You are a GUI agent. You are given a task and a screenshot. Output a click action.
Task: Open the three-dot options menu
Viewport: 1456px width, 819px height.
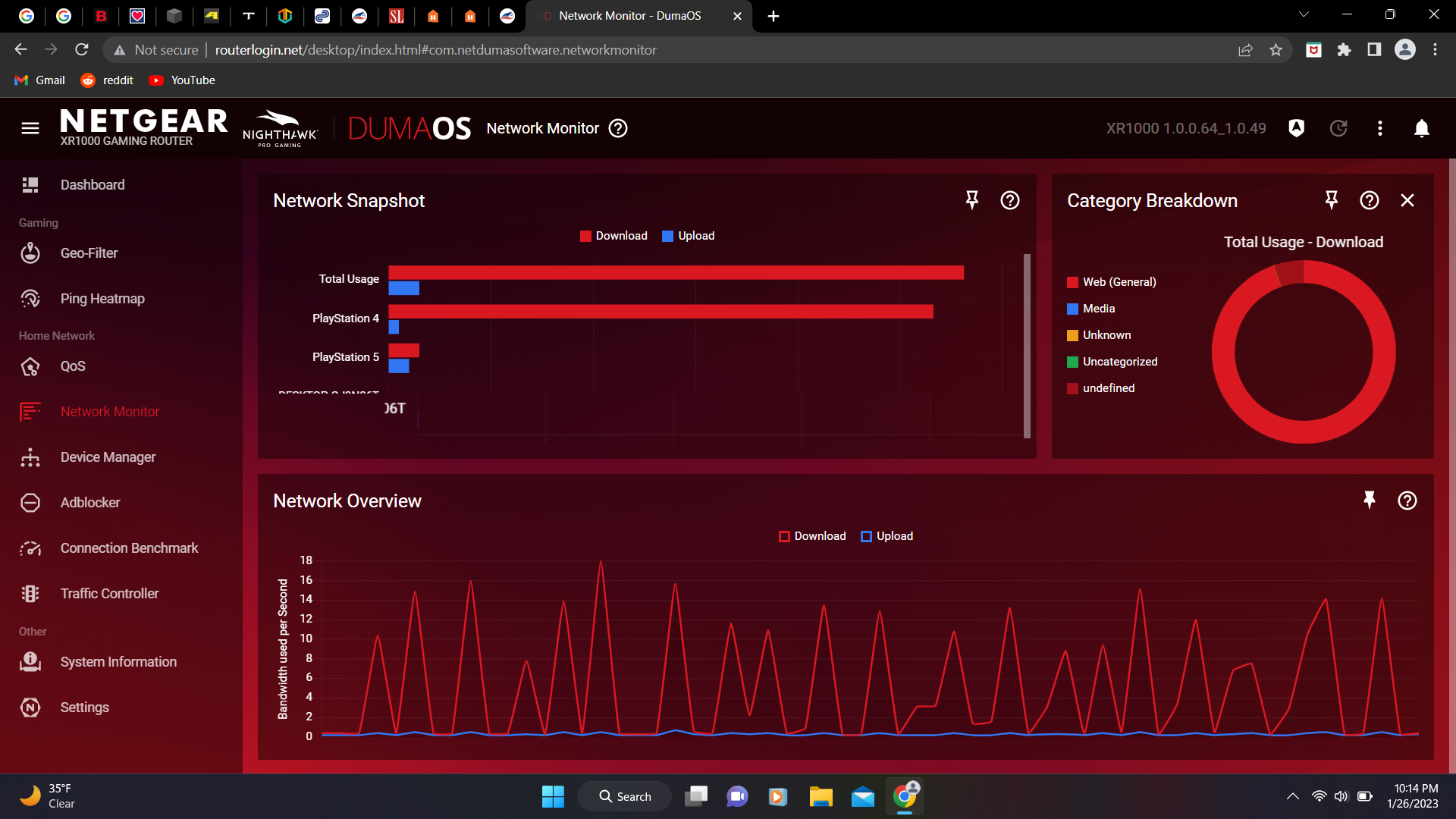[x=1380, y=128]
